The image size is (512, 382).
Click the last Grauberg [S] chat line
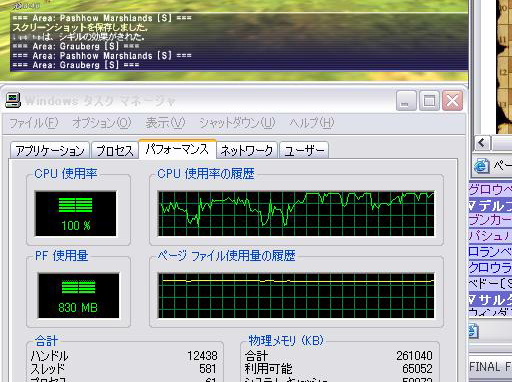pos(76,65)
